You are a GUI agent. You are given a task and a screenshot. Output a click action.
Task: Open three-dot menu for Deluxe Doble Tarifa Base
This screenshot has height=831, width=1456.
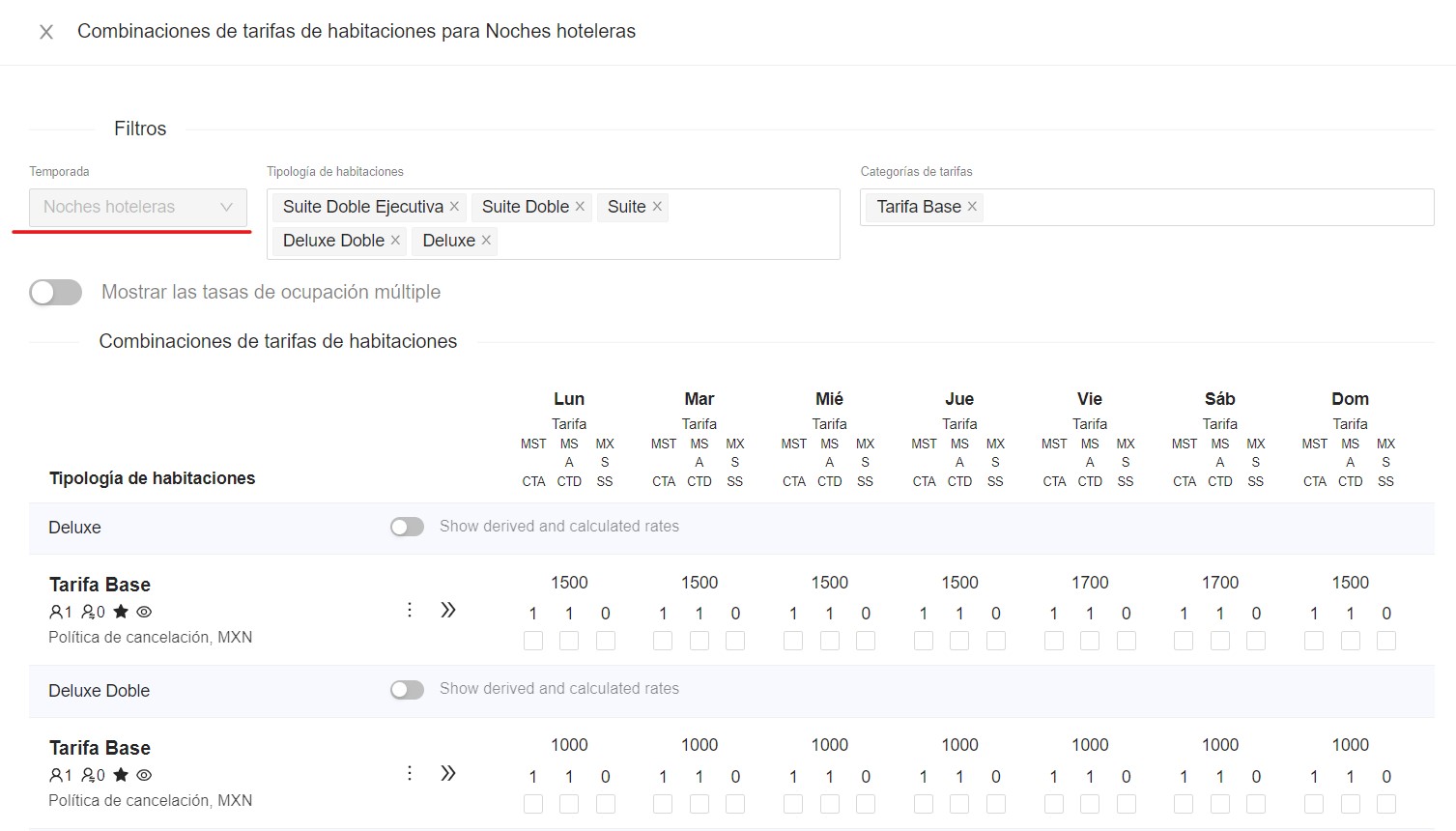pos(410,773)
